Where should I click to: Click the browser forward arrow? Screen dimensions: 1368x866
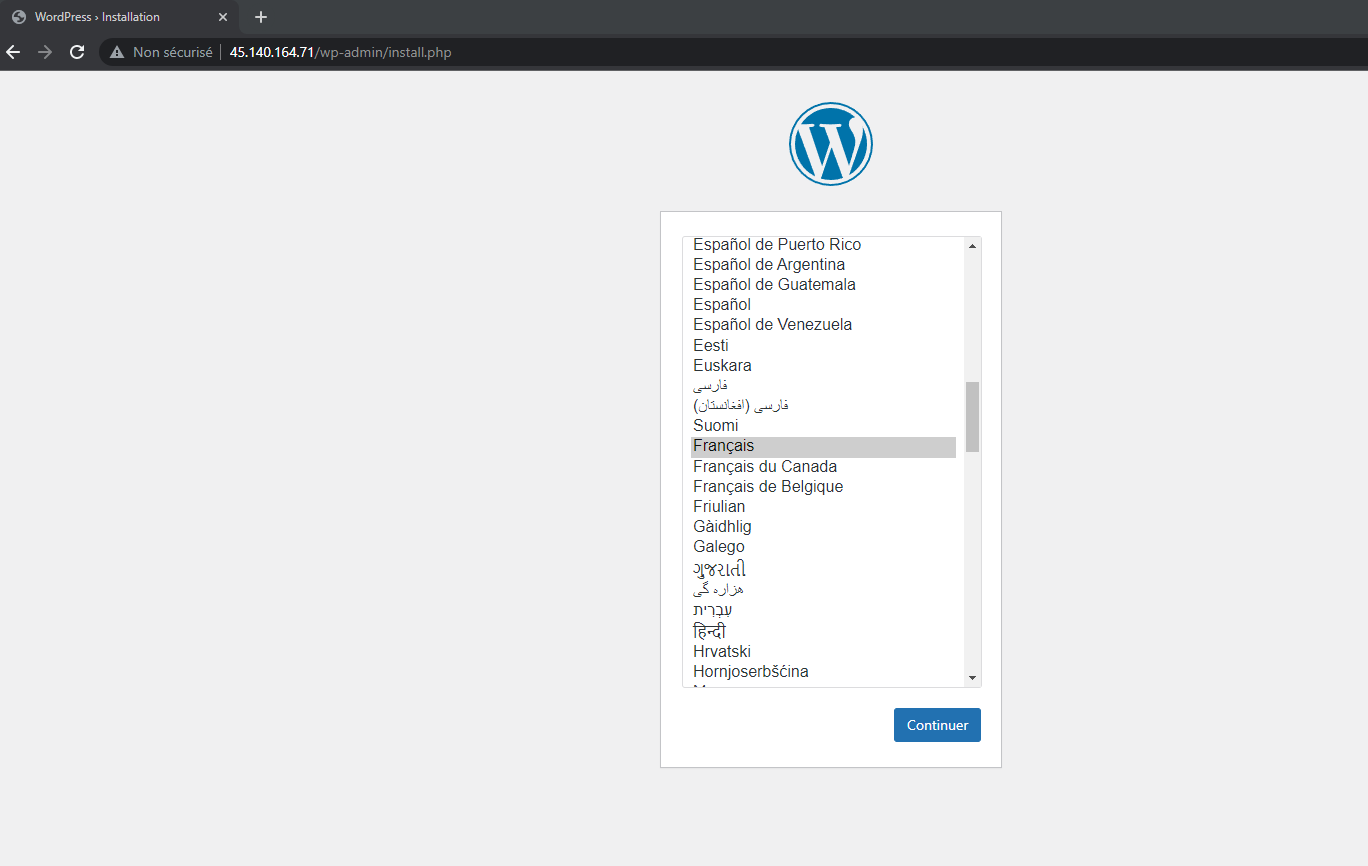(x=45, y=52)
